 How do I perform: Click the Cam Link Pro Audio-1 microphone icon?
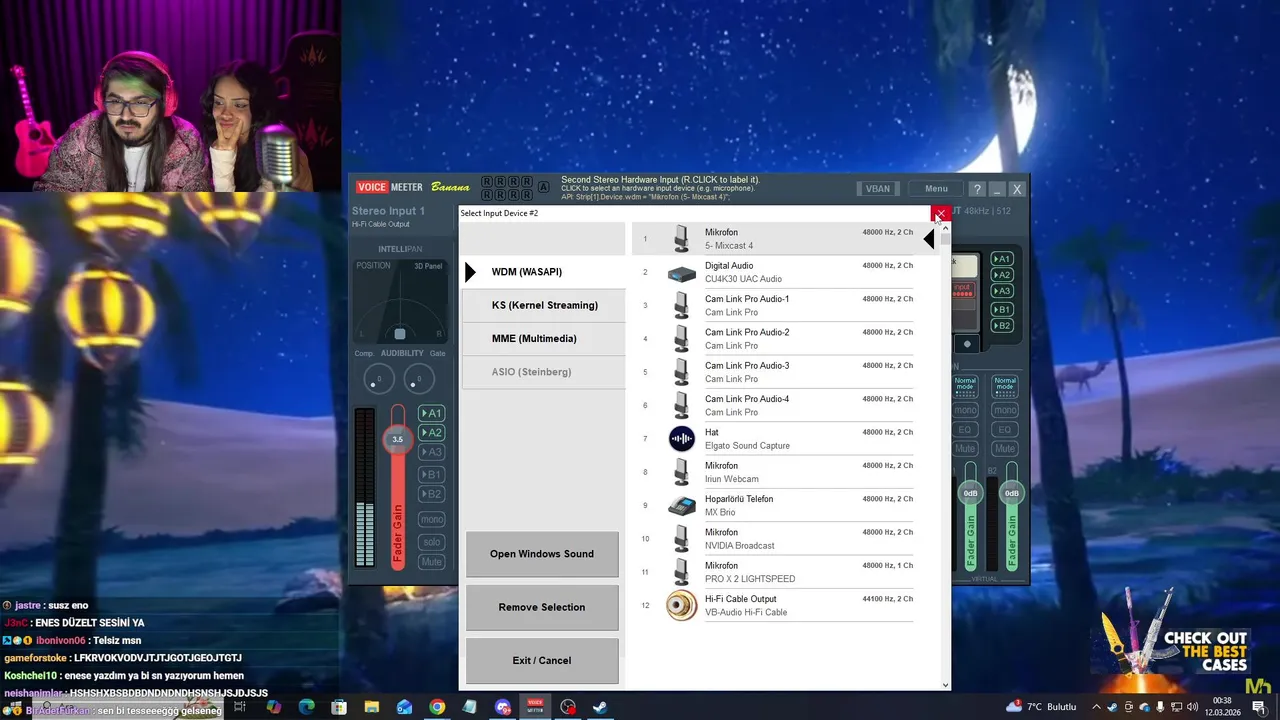[682, 305]
